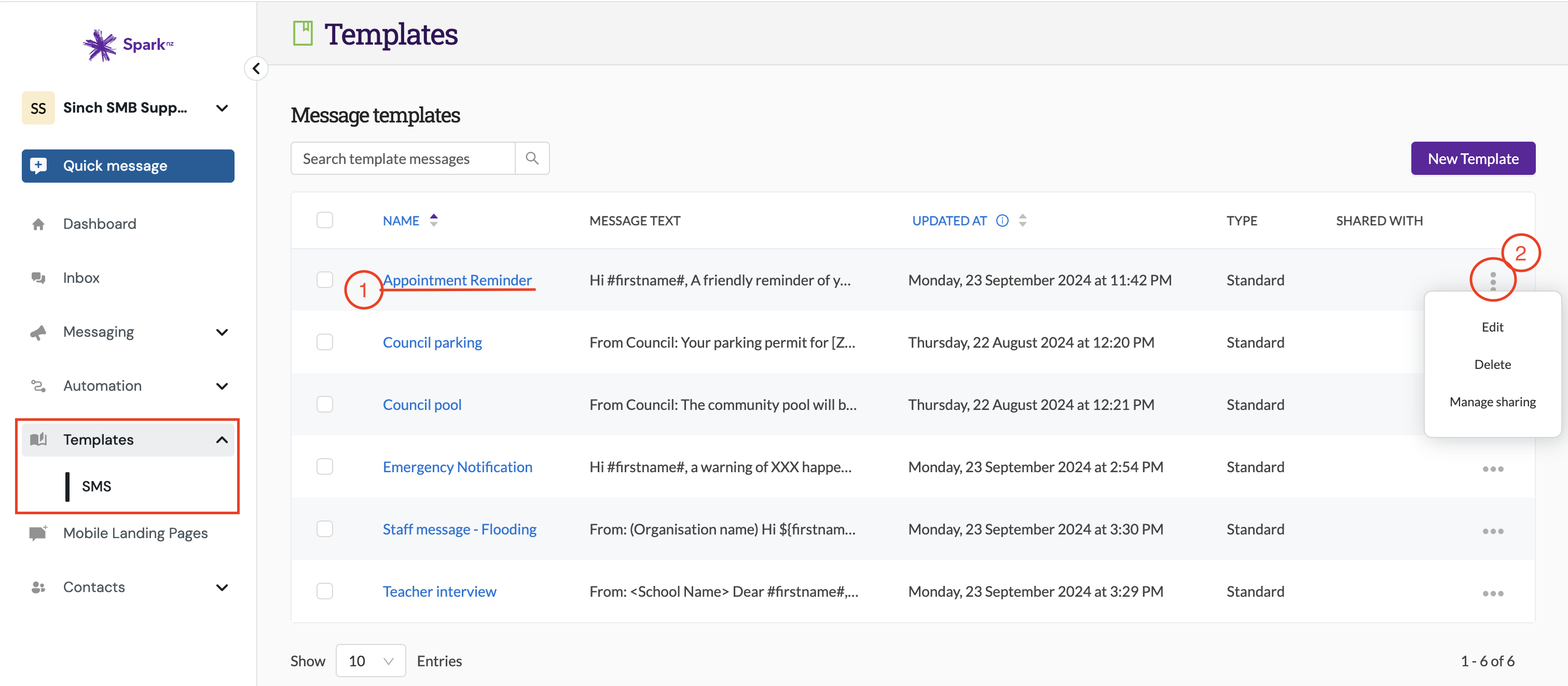Open the SMS templates submenu item
This screenshot has height=686, width=1568.
click(x=96, y=486)
